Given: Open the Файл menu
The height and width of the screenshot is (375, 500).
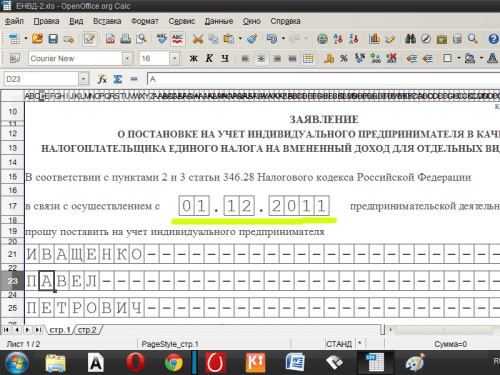Looking at the screenshot, I should tap(14, 21).
